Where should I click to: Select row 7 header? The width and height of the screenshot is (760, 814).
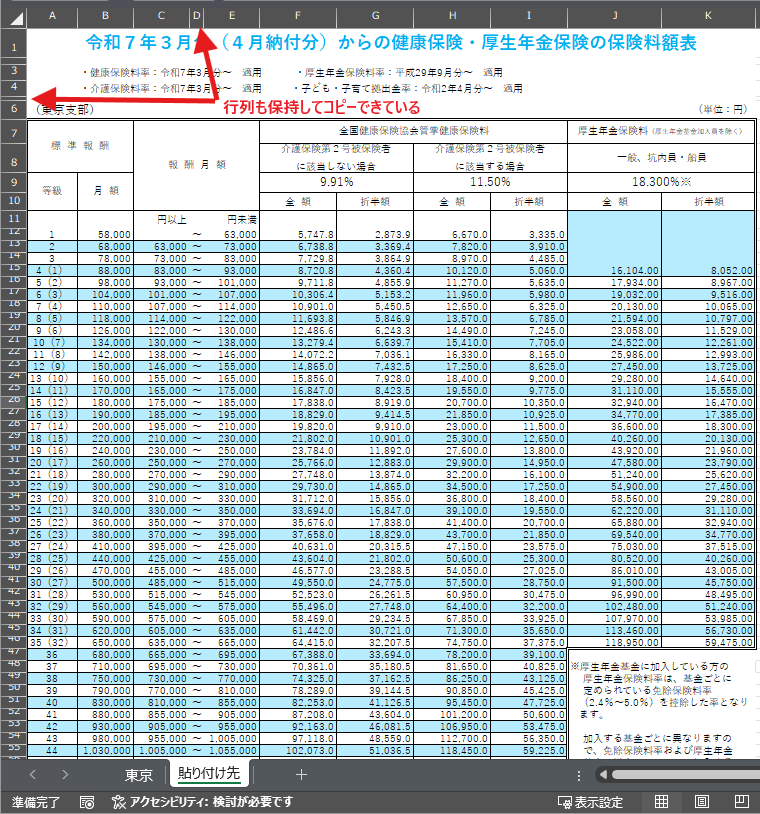pyautogui.click(x=14, y=133)
